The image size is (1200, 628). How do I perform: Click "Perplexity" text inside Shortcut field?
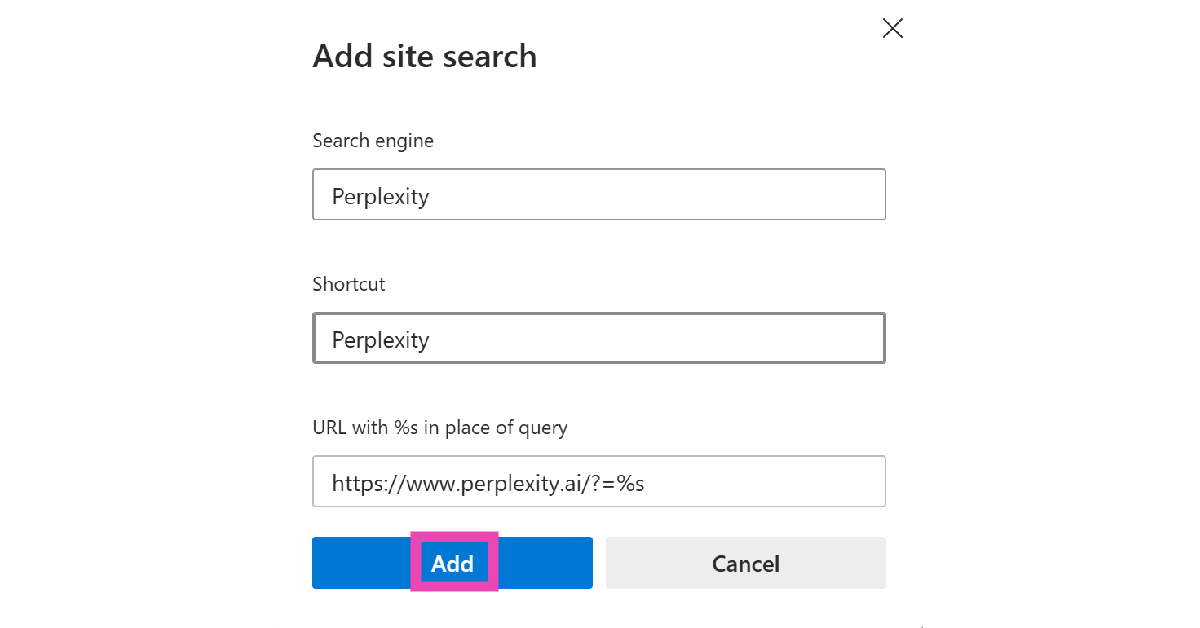coord(380,340)
